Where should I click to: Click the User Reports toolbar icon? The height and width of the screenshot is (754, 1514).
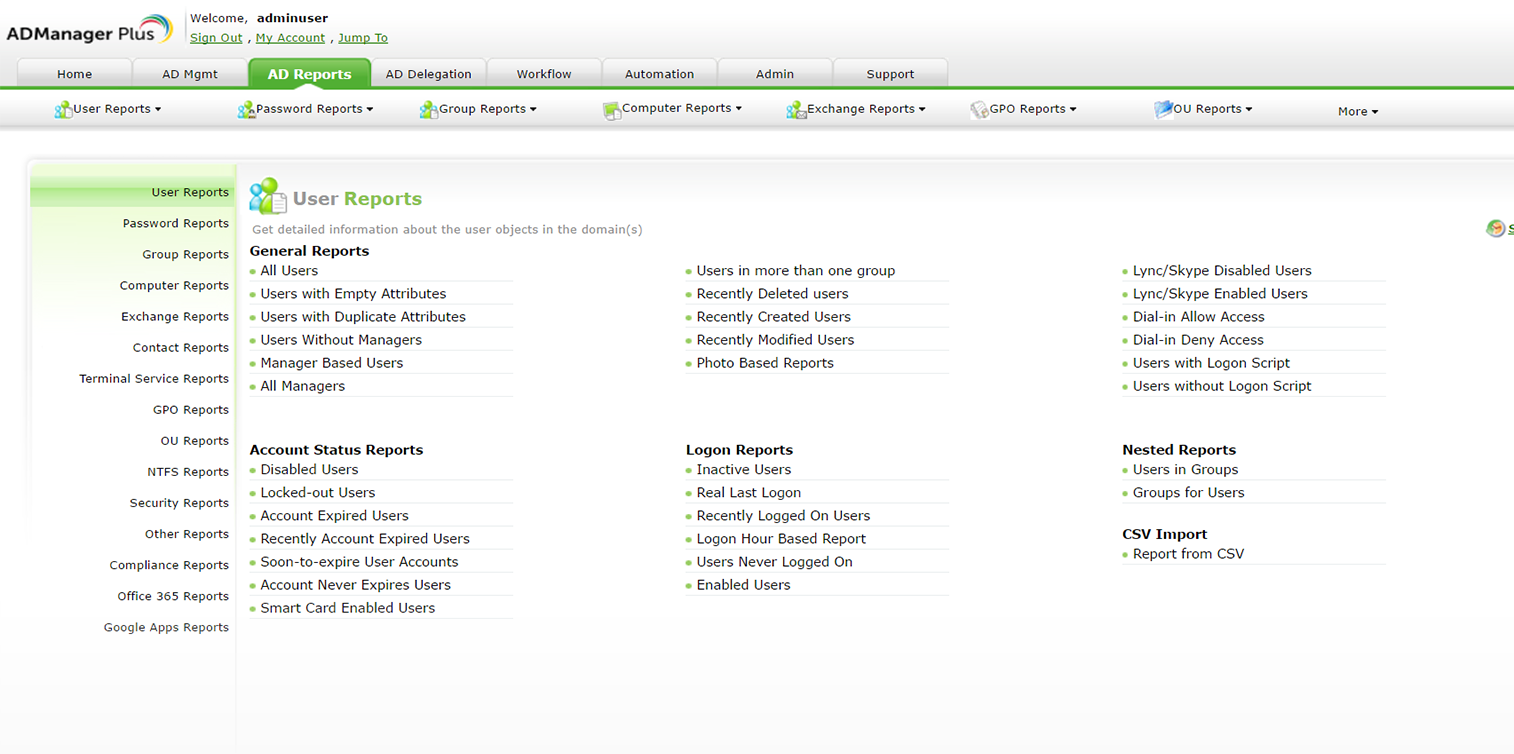(x=63, y=110)
